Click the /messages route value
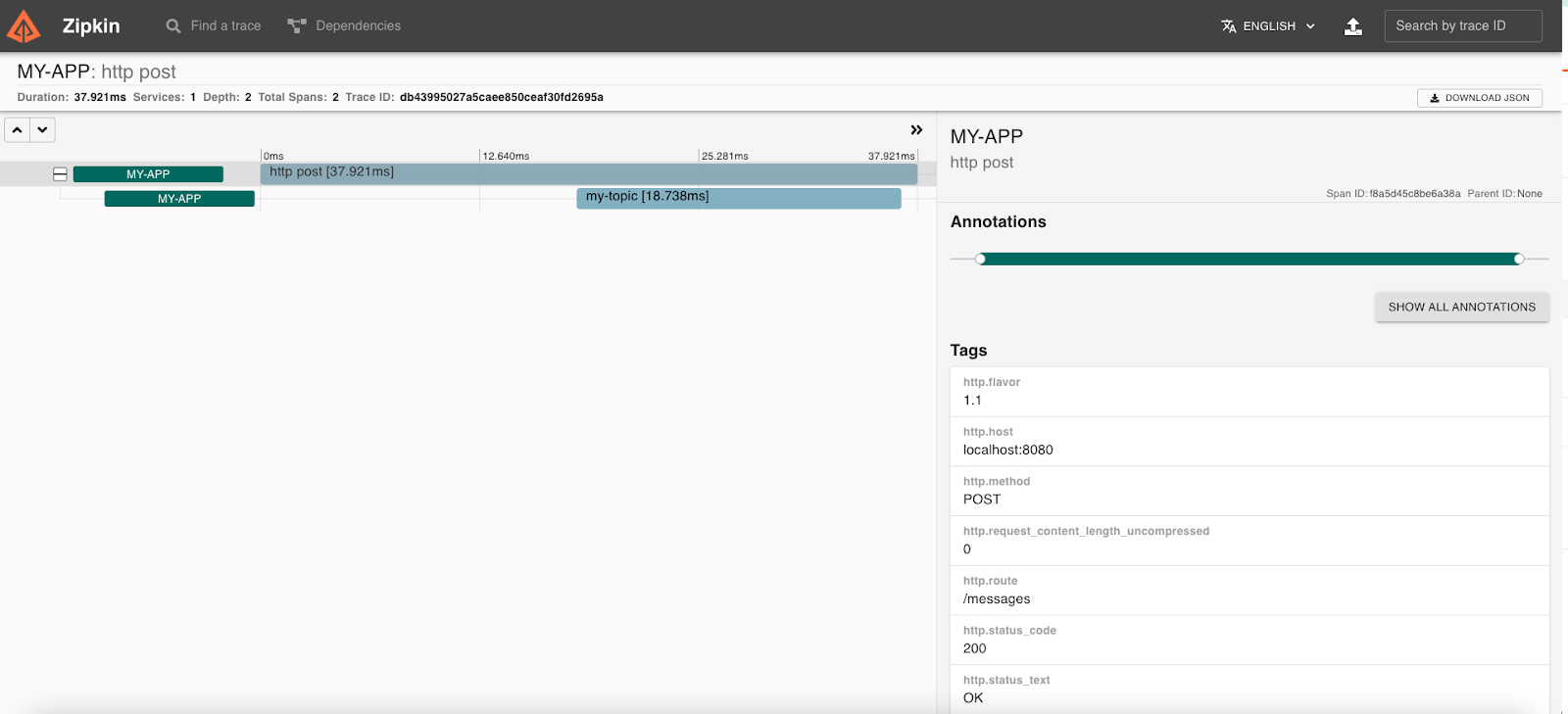This screenshot has width=1568, height=714. (997, 599)
